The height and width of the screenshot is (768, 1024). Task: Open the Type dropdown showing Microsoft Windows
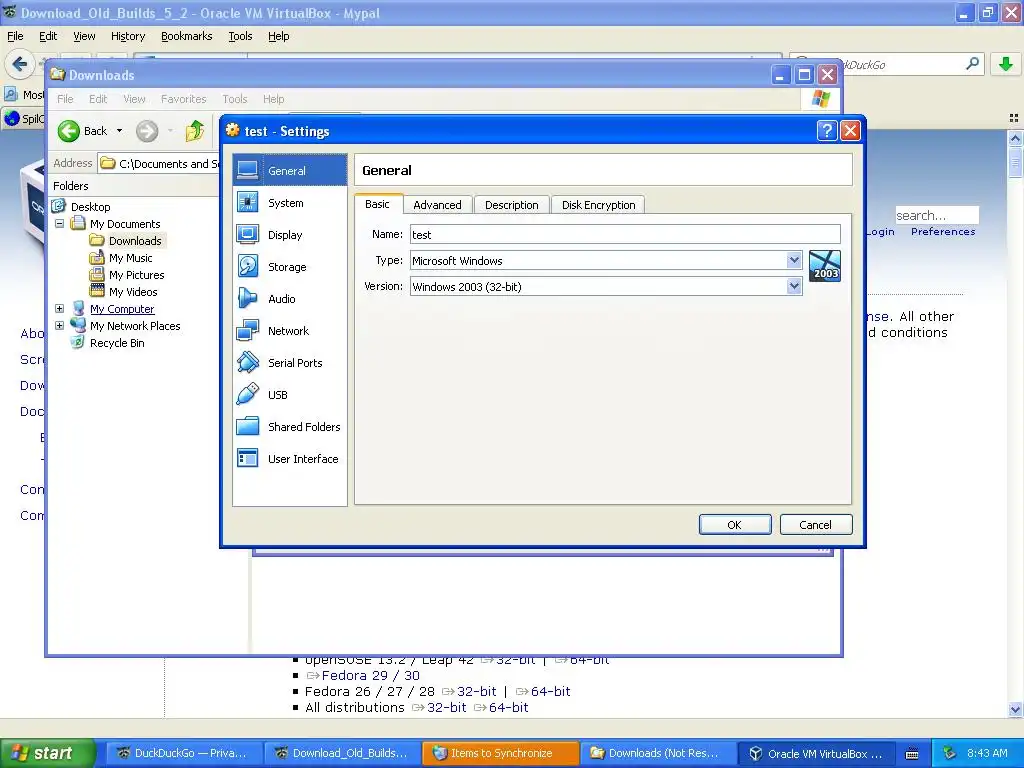(793, 261)
